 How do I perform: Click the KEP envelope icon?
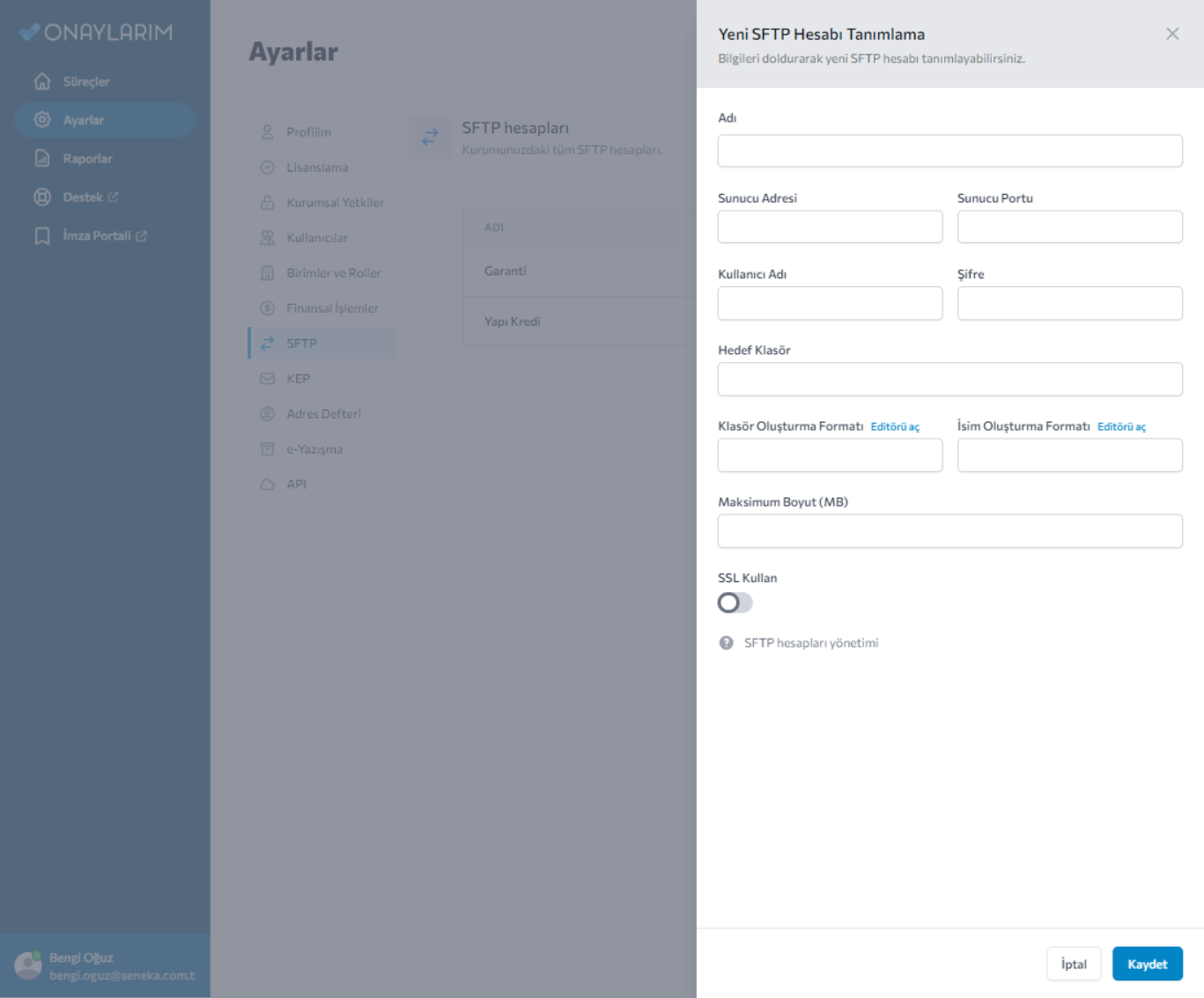pyautogui.click(x=268, y=379)
